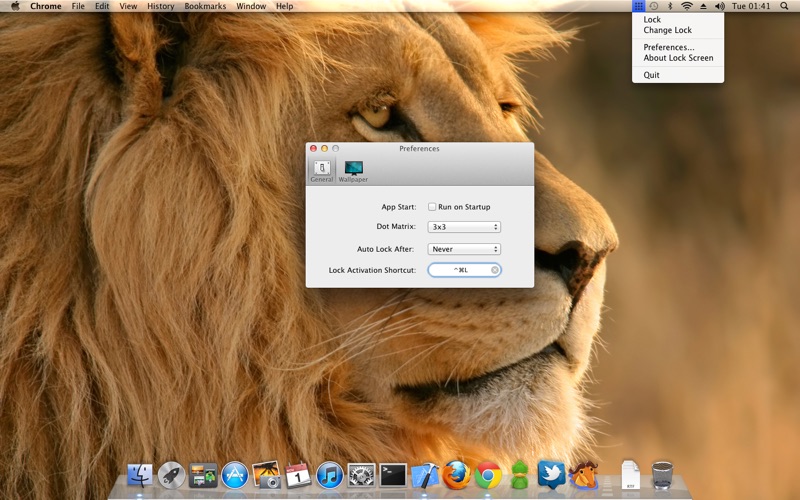
Task: Open Terminal from the Dock
Action: [x=393, y=474]
